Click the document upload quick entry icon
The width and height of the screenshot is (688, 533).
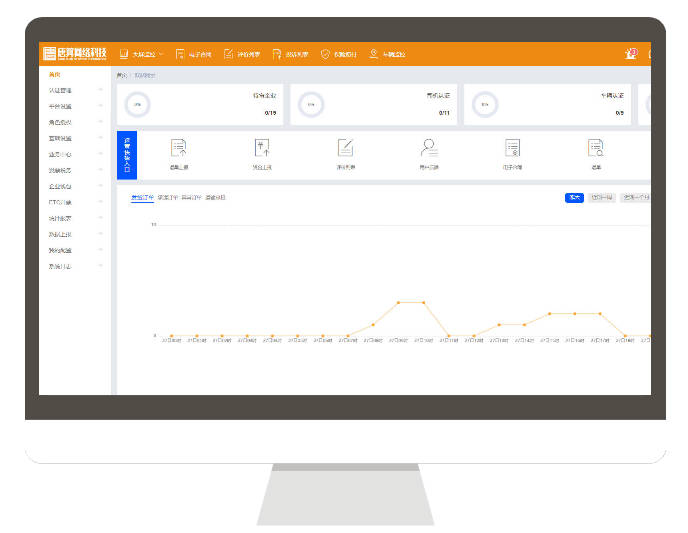tap(179, 148)
